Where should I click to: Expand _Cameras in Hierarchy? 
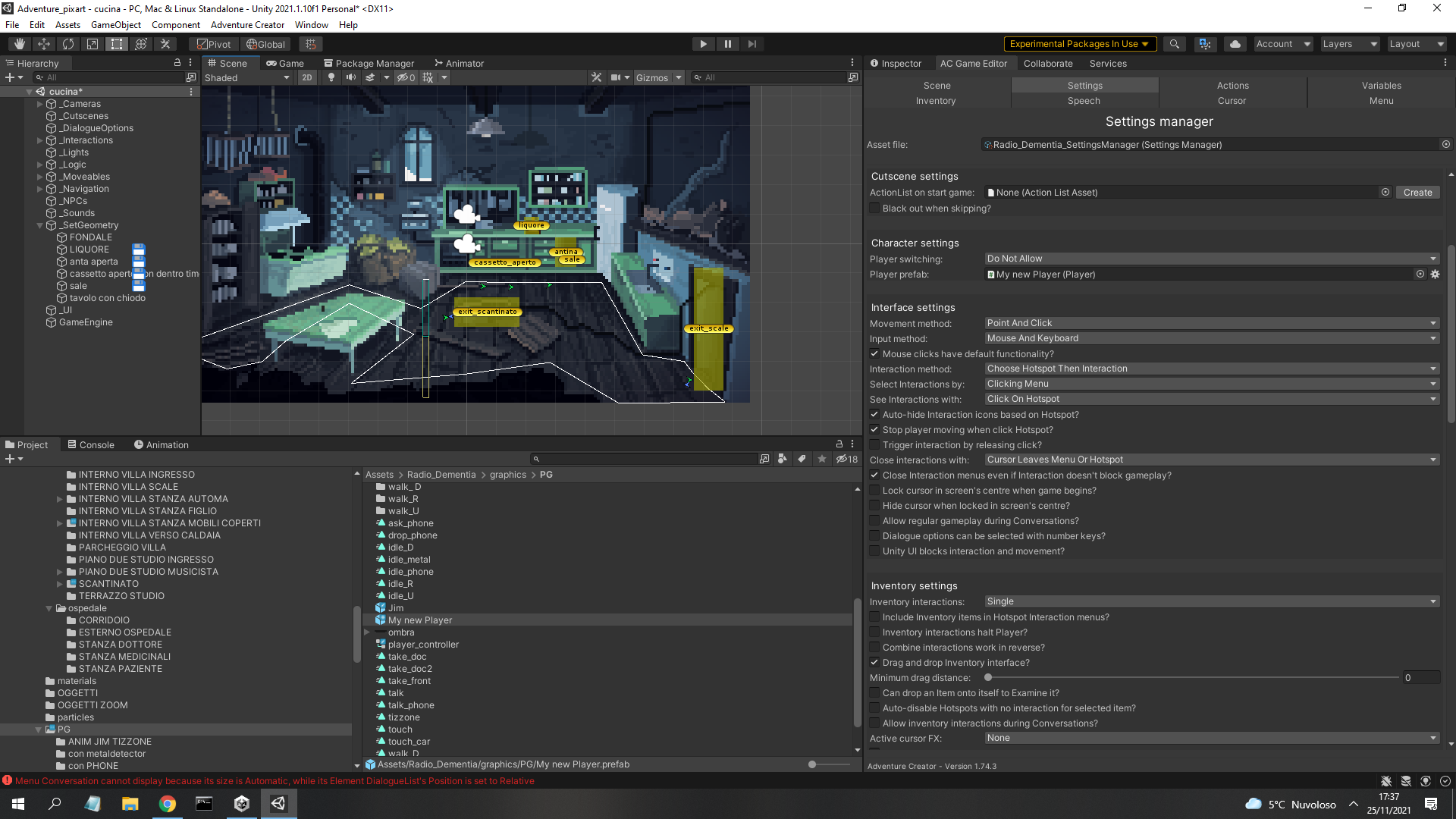[x=39, y=104]
